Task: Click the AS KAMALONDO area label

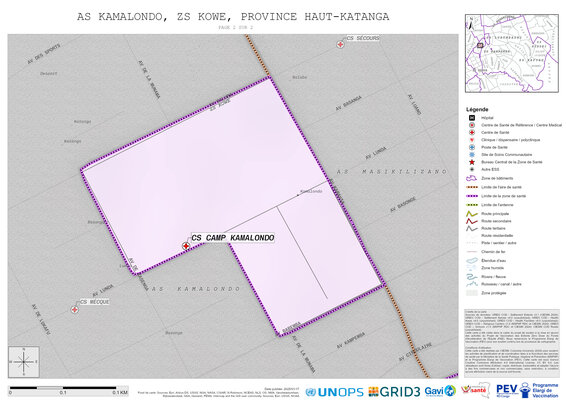Action: 195,289
